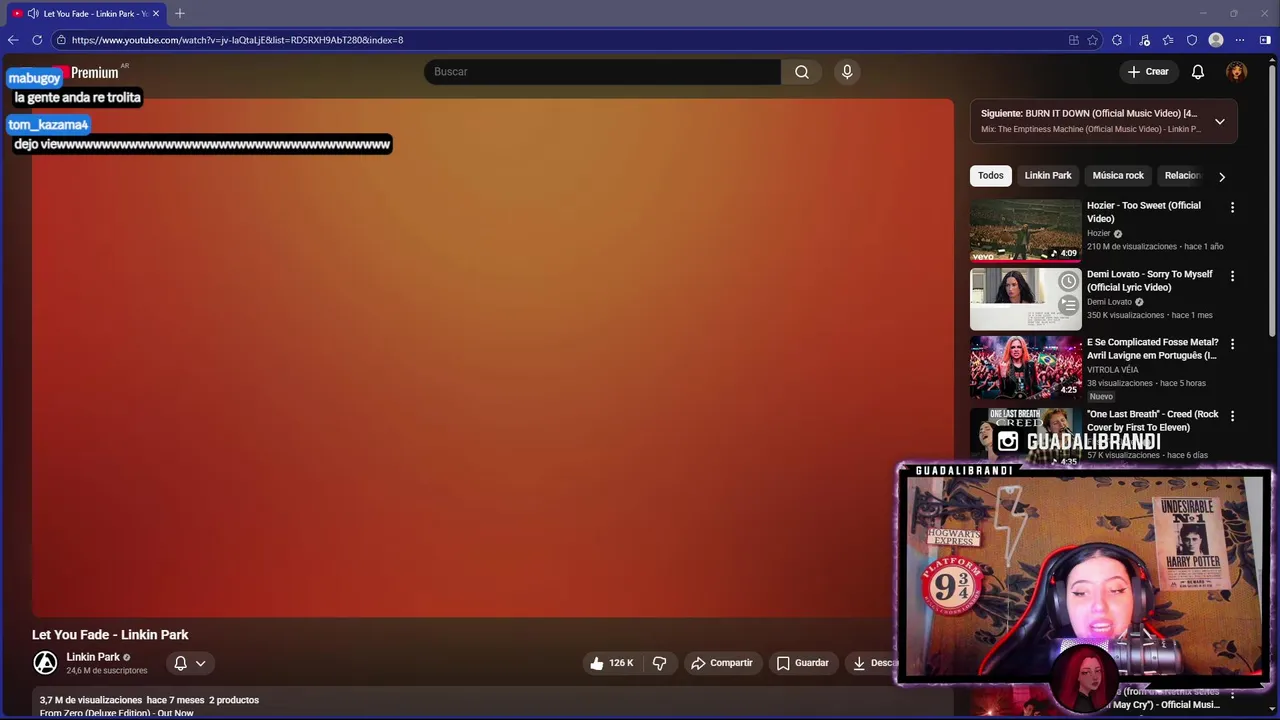Click the VITROLA VÉIA channel name
Image resolution: width=1280 pixels, height=720 pixels.
pos(1113,370)
